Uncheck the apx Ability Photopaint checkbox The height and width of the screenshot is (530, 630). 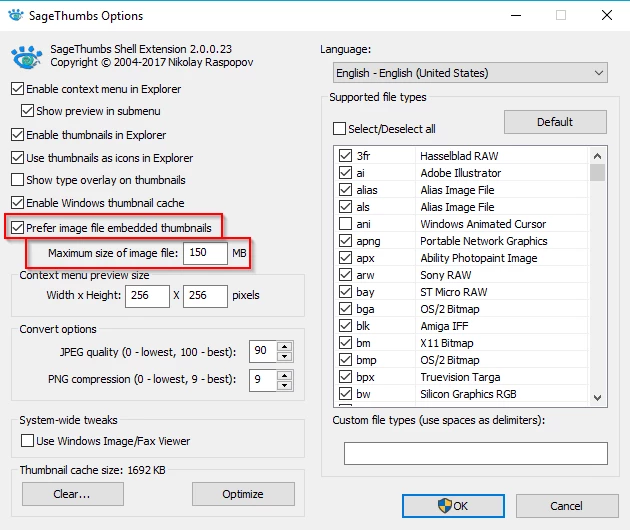point(345,258)
